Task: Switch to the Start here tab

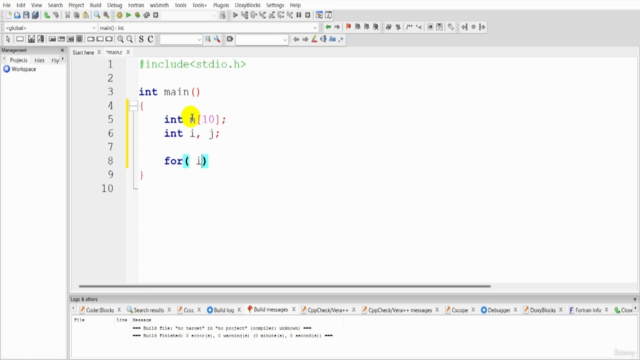Action: click(83, 53)
